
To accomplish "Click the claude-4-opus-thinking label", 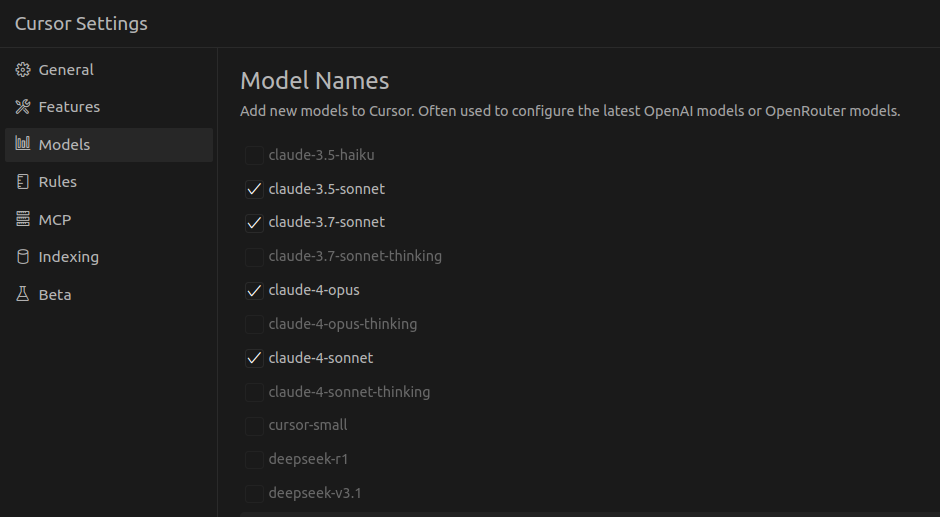I will [x=343, y=324].
